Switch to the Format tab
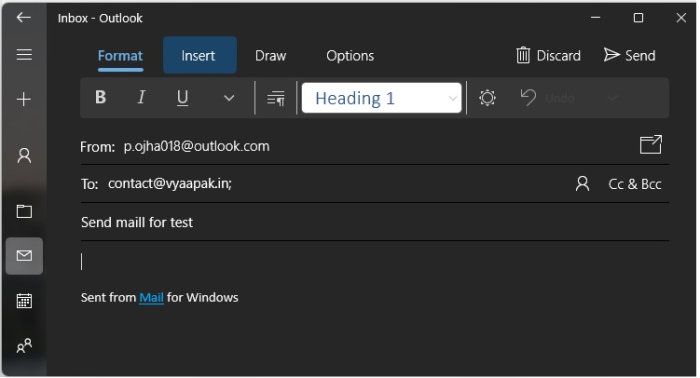 point(121,56)
